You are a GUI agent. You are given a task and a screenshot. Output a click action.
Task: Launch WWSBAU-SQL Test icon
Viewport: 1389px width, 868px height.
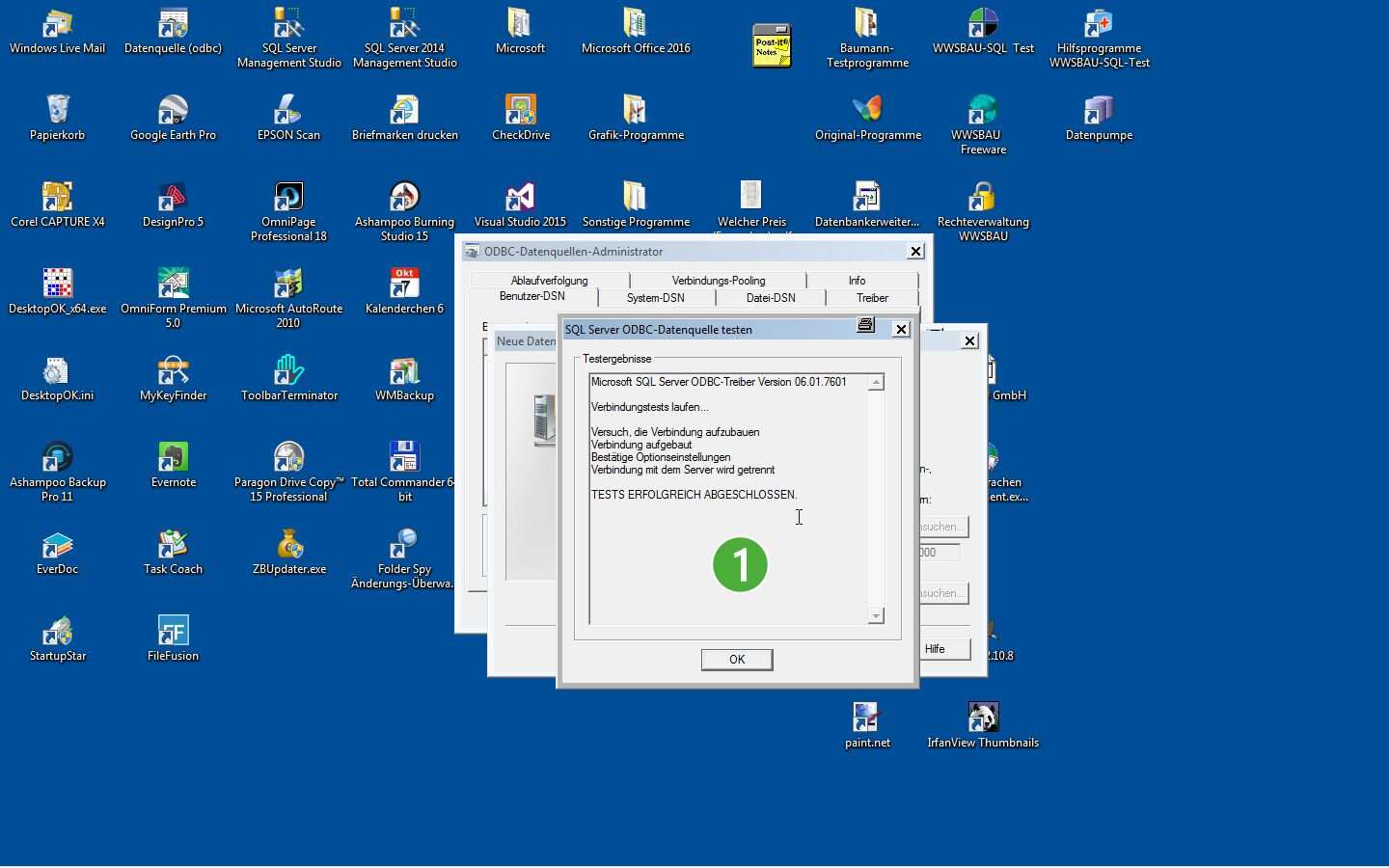pyautogui.click(x=984, y=32)
